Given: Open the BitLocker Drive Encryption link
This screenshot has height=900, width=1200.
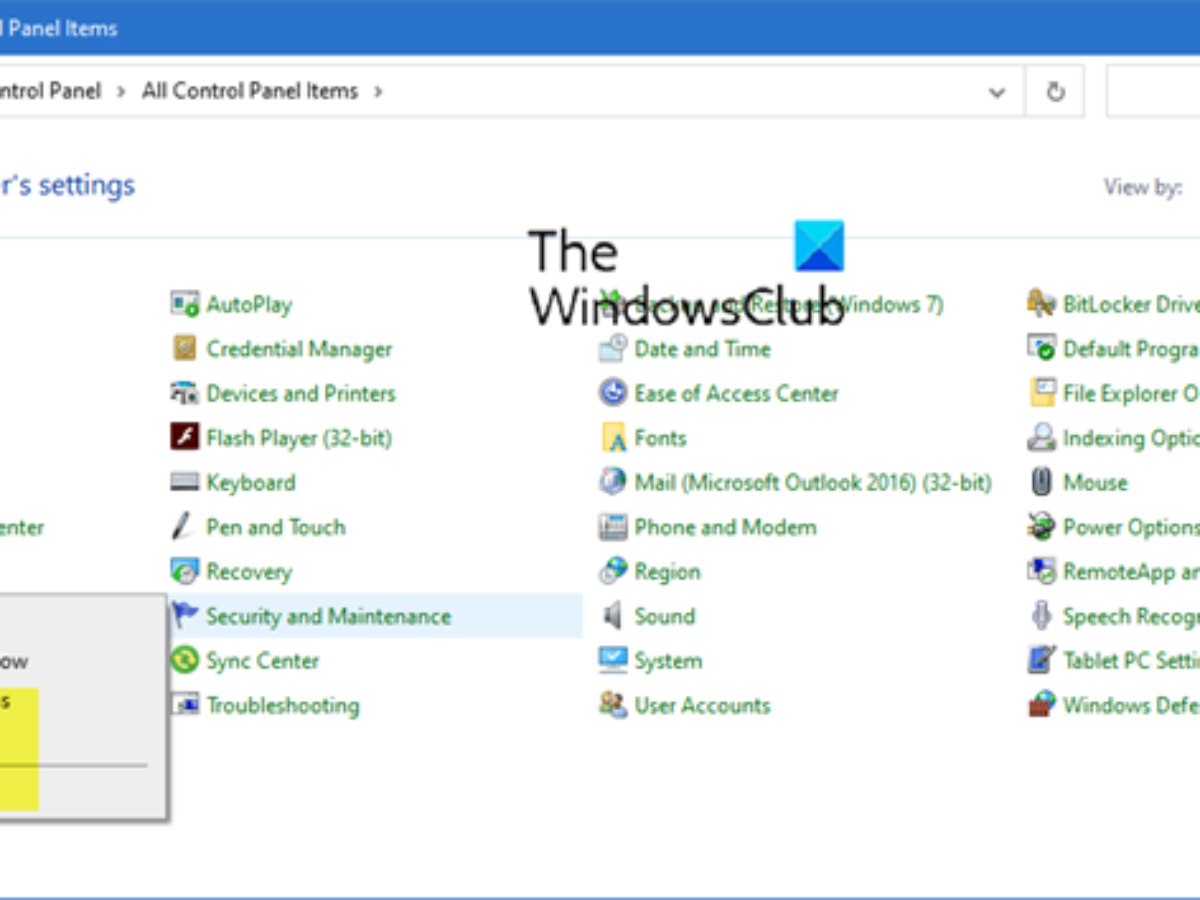Looking at the screenshot, I should click(1131, 304).
